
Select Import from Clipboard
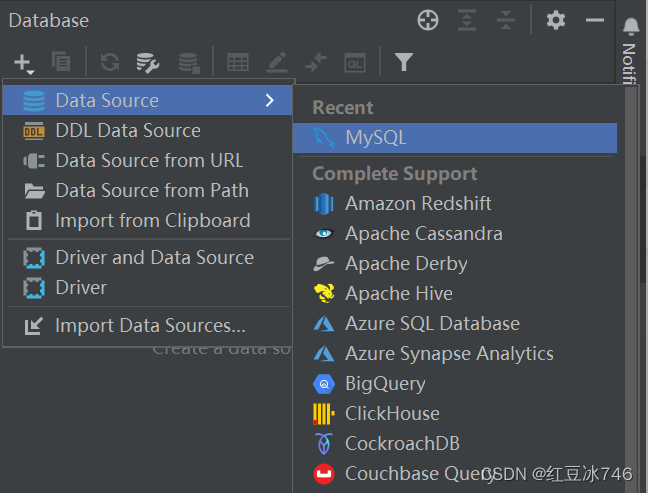pyautogui.click(x=148, y=221)
